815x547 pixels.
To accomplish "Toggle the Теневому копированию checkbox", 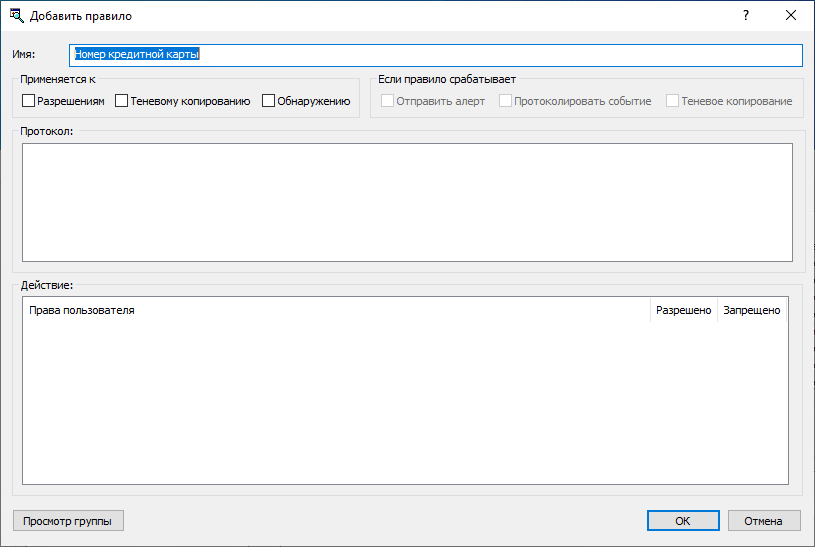I will tap(121, 101).
